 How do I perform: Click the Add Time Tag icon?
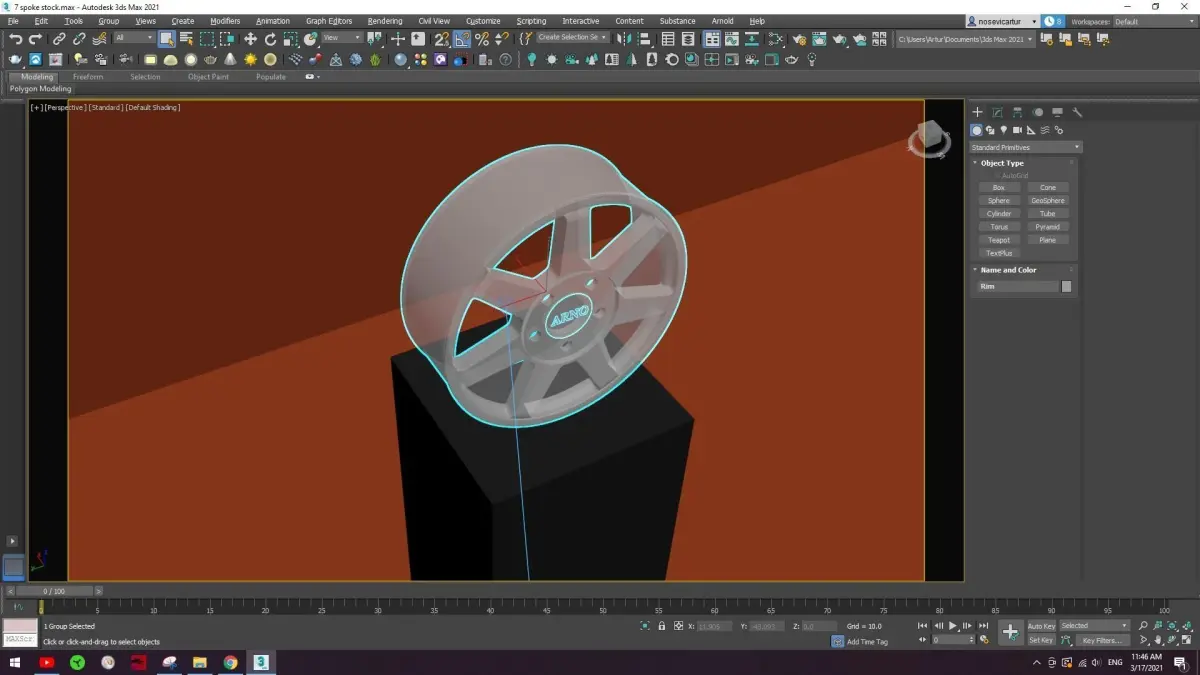[837, 641]
